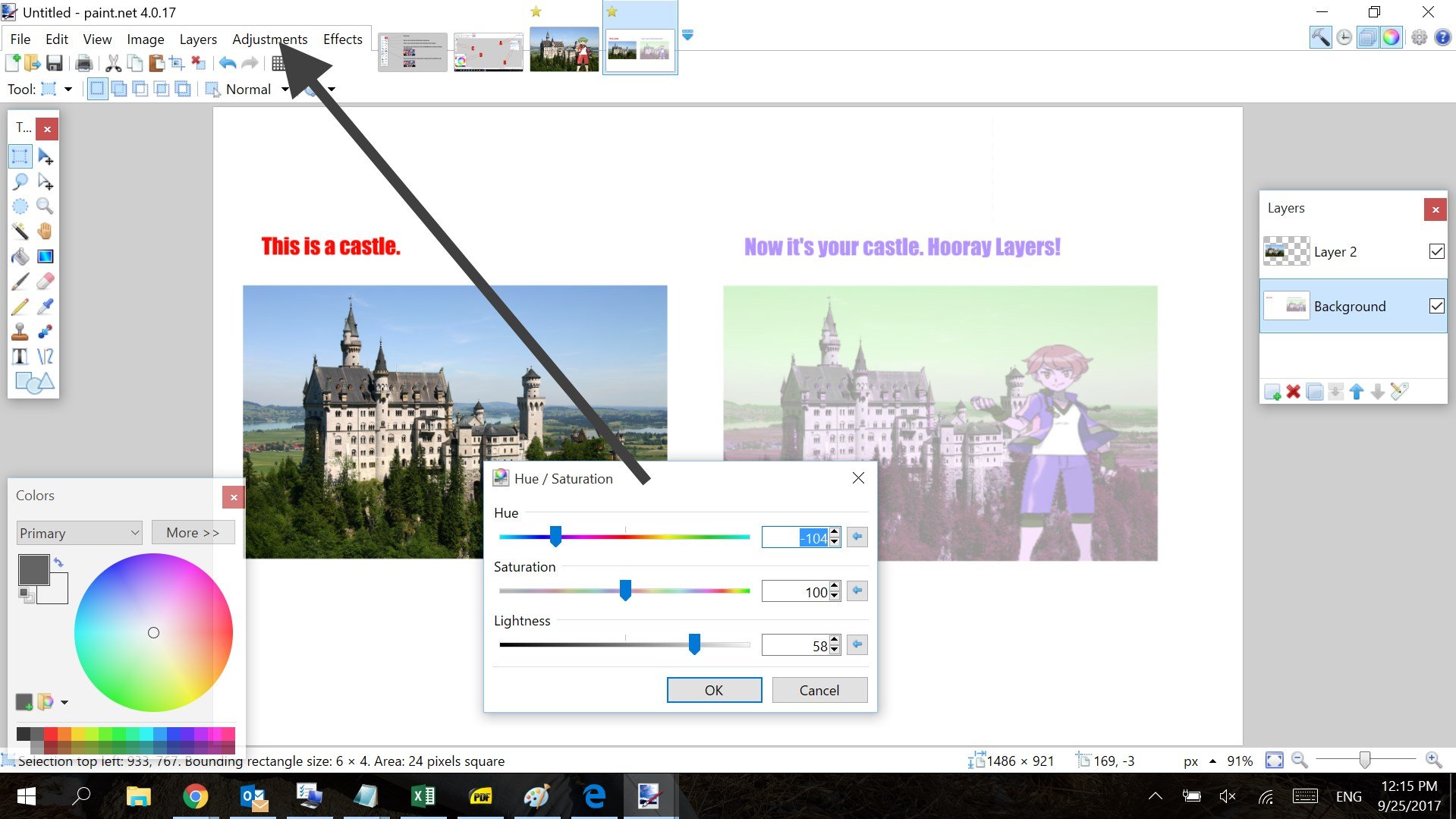Toggle Layer 2 visibility checkbox

pyautogui.click(x=1436, y=251)
